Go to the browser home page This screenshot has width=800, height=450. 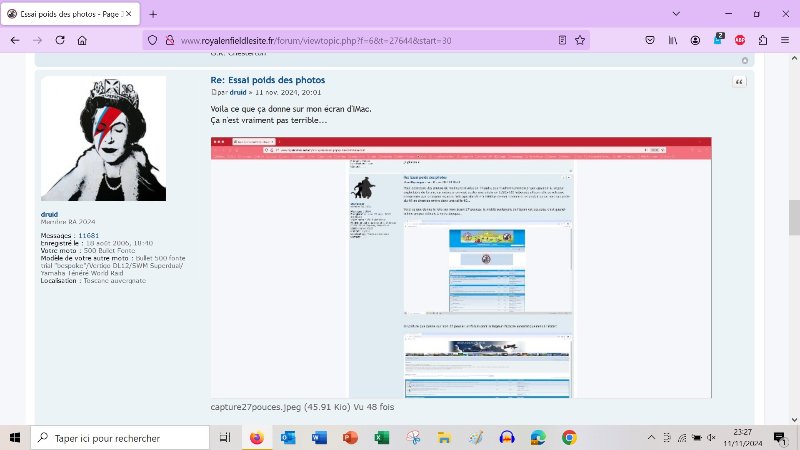(83, 40)
